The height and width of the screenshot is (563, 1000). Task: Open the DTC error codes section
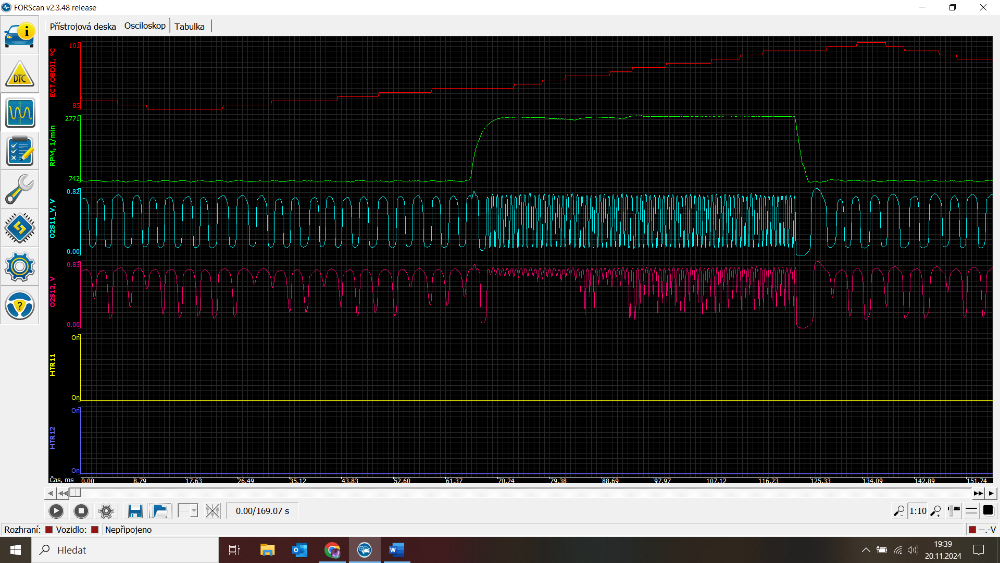[21, 75]
